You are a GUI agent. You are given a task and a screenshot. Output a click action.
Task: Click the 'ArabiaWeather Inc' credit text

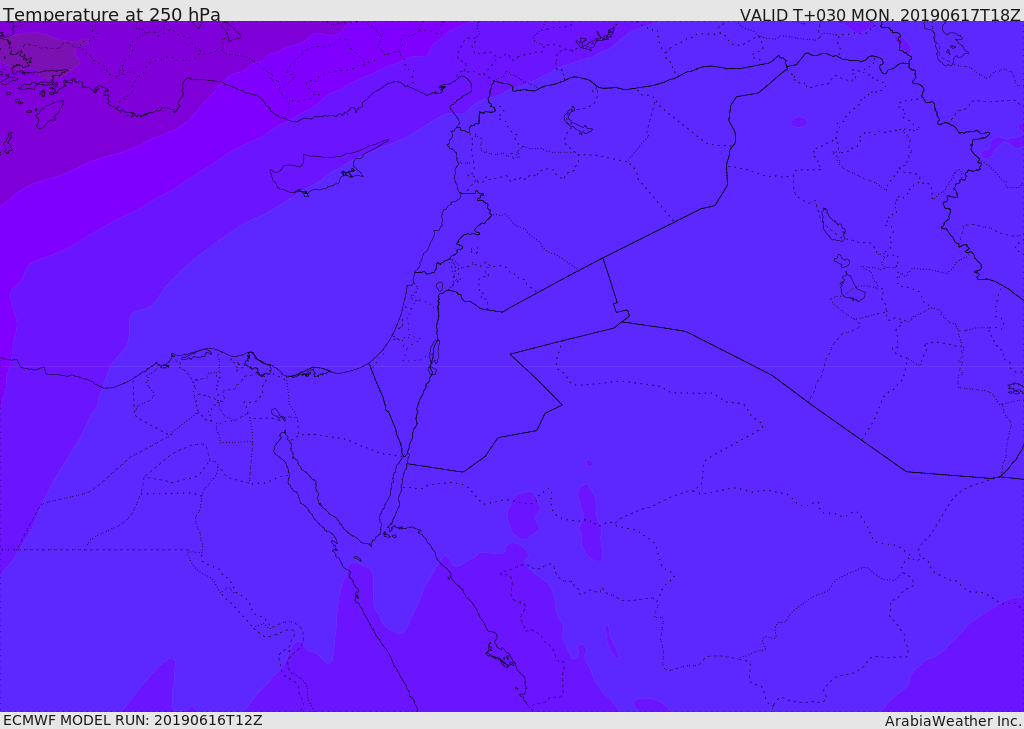pos(952,721)
